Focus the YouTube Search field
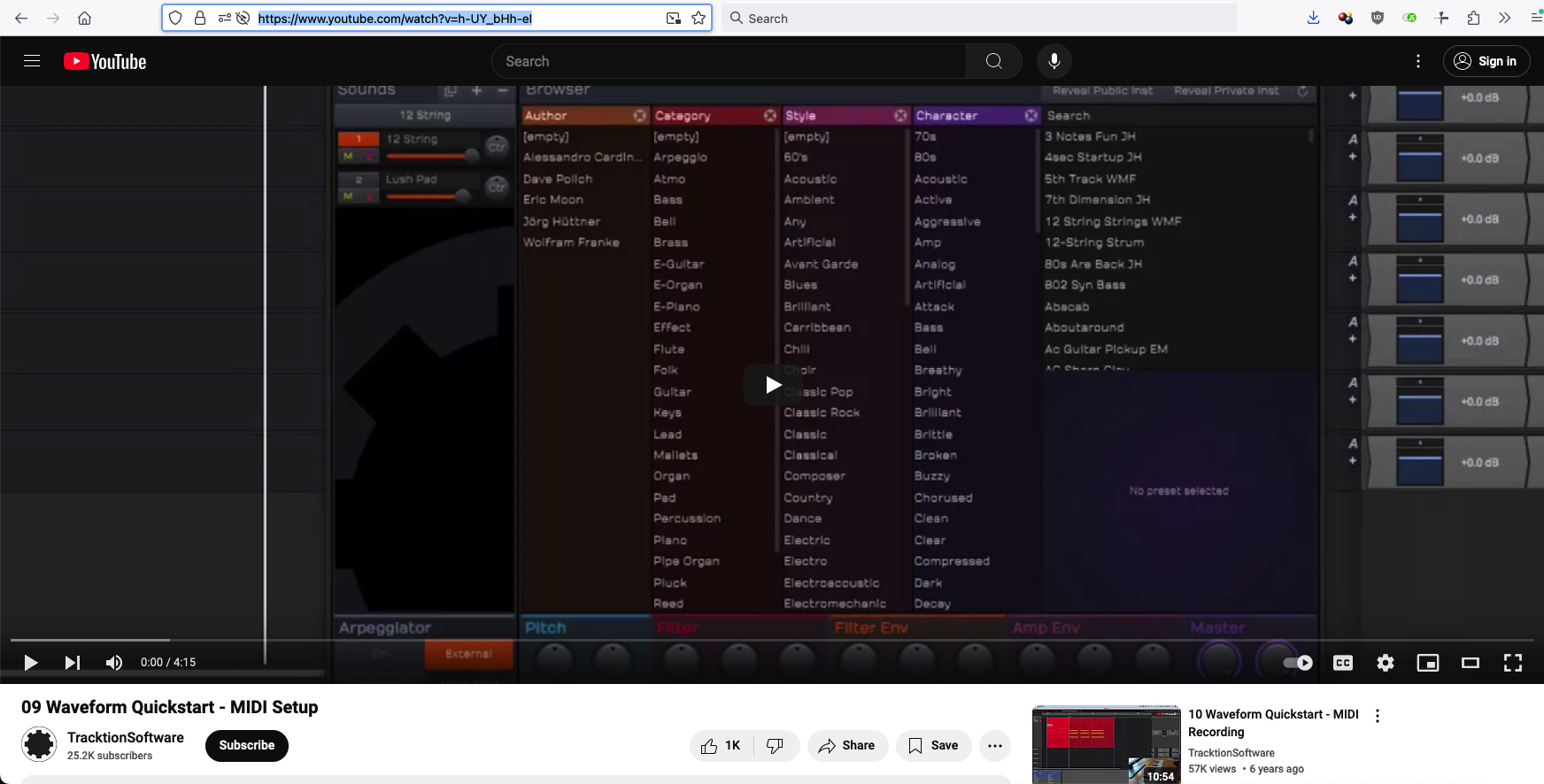The image size is (1544, 784). coord(729,61)
